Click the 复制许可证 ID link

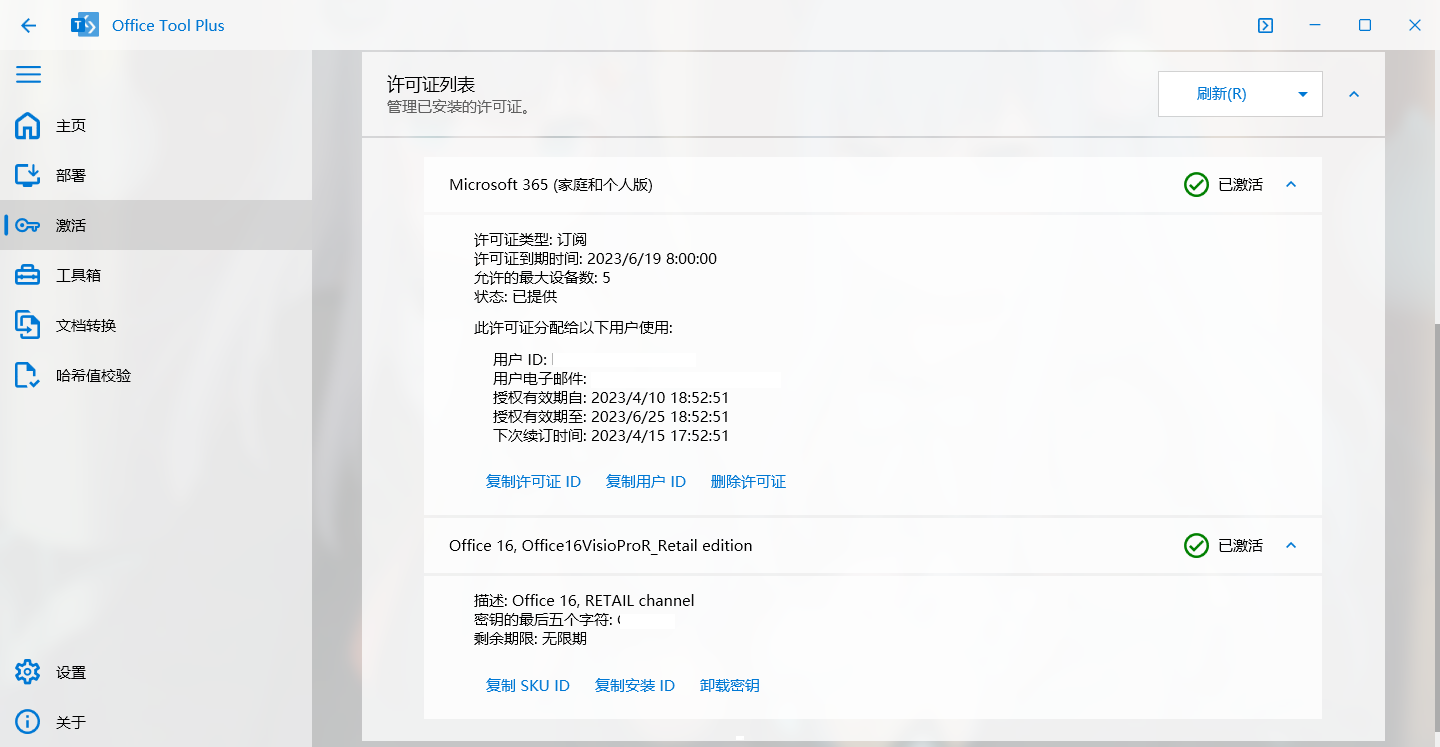click(533, 482)
